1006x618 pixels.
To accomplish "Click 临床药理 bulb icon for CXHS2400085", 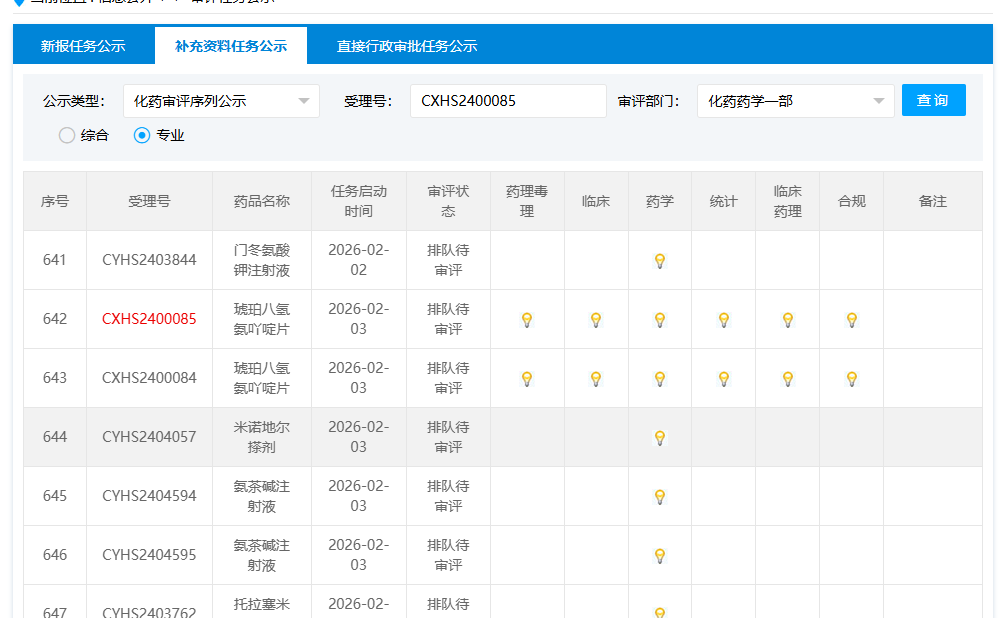I will (x=788, y=320).
